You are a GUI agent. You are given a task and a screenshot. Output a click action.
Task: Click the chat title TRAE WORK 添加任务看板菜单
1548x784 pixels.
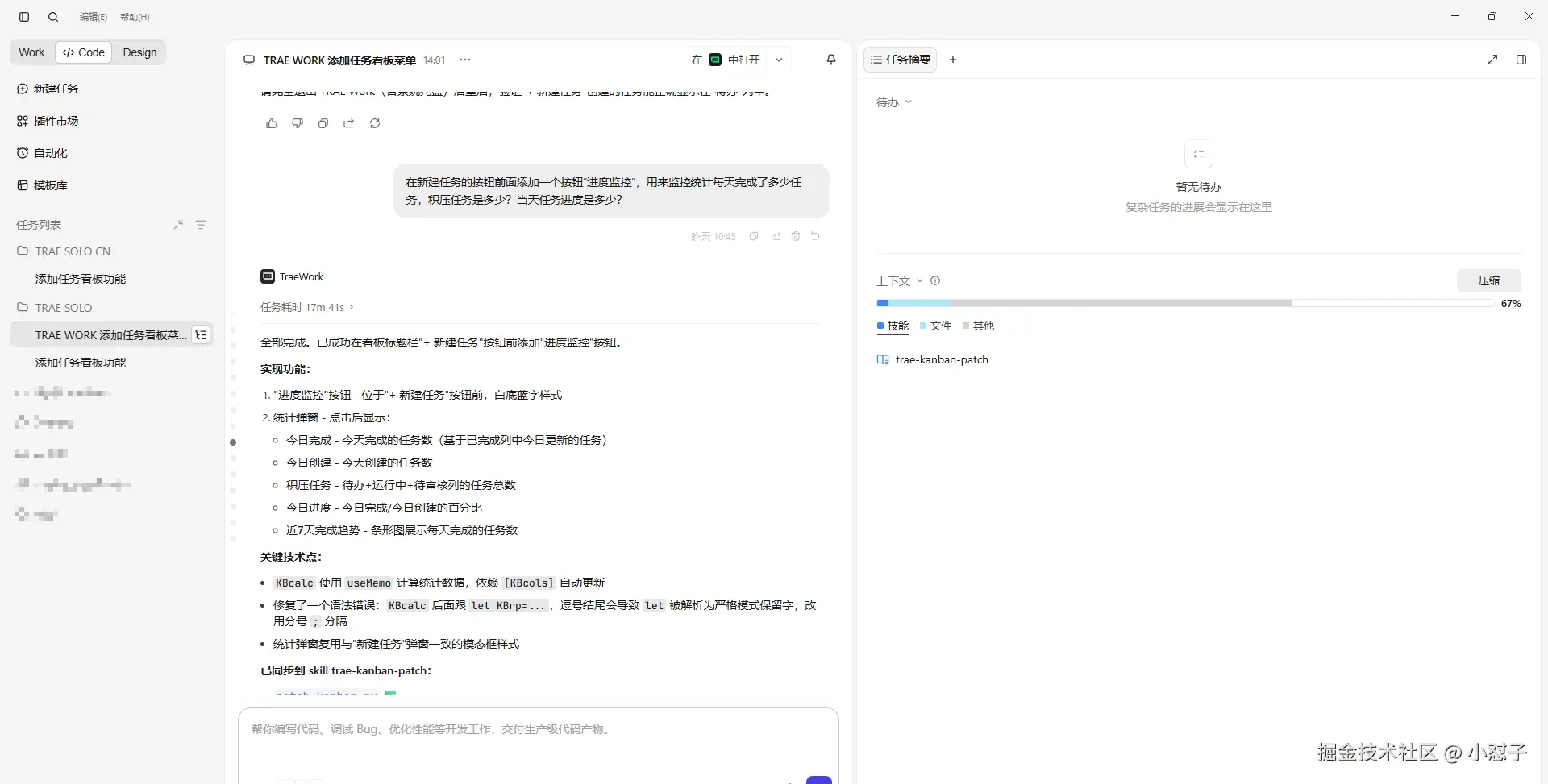(x=339, y=60)
